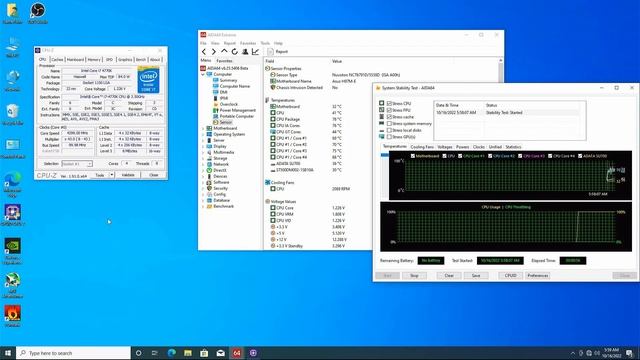Select Sensor in the AIDA64 tree
The height and width of the screenshot is (360, 640).
[226, 122]
